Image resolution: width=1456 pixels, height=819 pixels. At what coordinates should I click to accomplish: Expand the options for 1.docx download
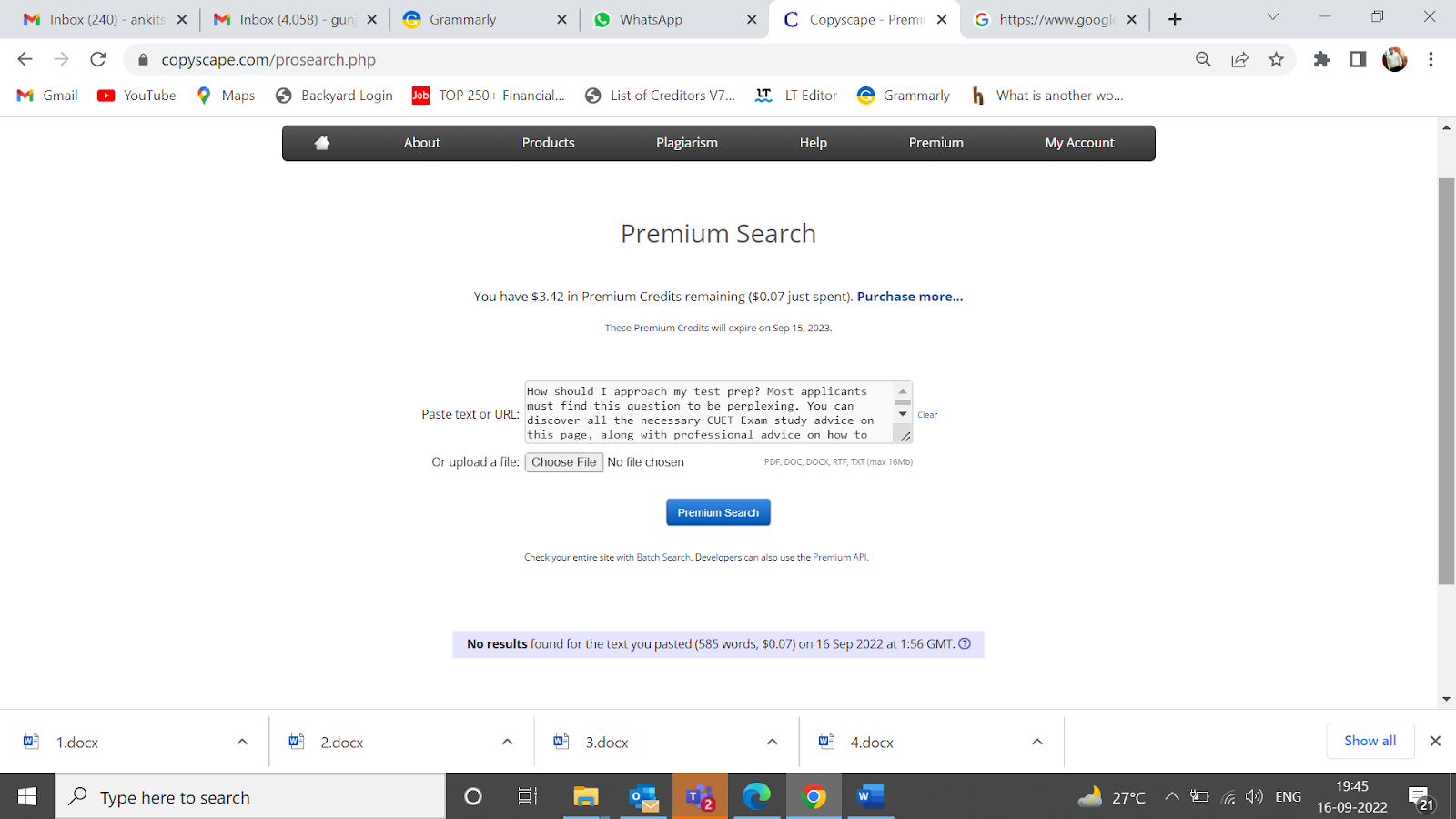[x=242, y=742]
